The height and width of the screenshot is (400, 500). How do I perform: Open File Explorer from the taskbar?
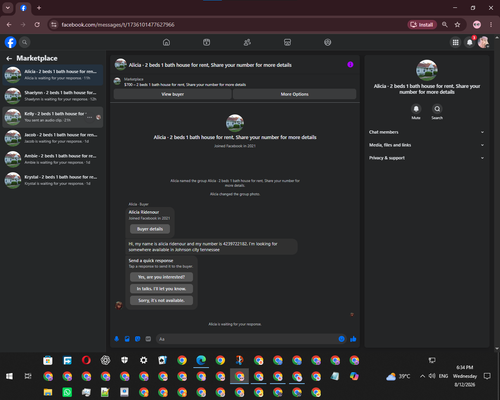click(48, 392)
